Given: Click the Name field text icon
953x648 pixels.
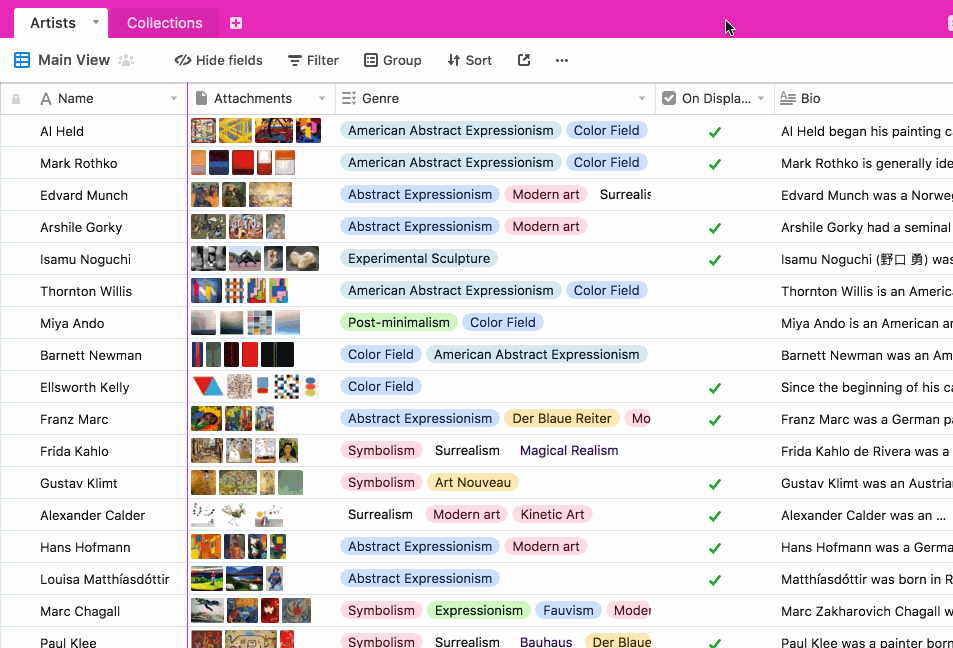Looking at the screenshot, I should (x=46, y=98).
